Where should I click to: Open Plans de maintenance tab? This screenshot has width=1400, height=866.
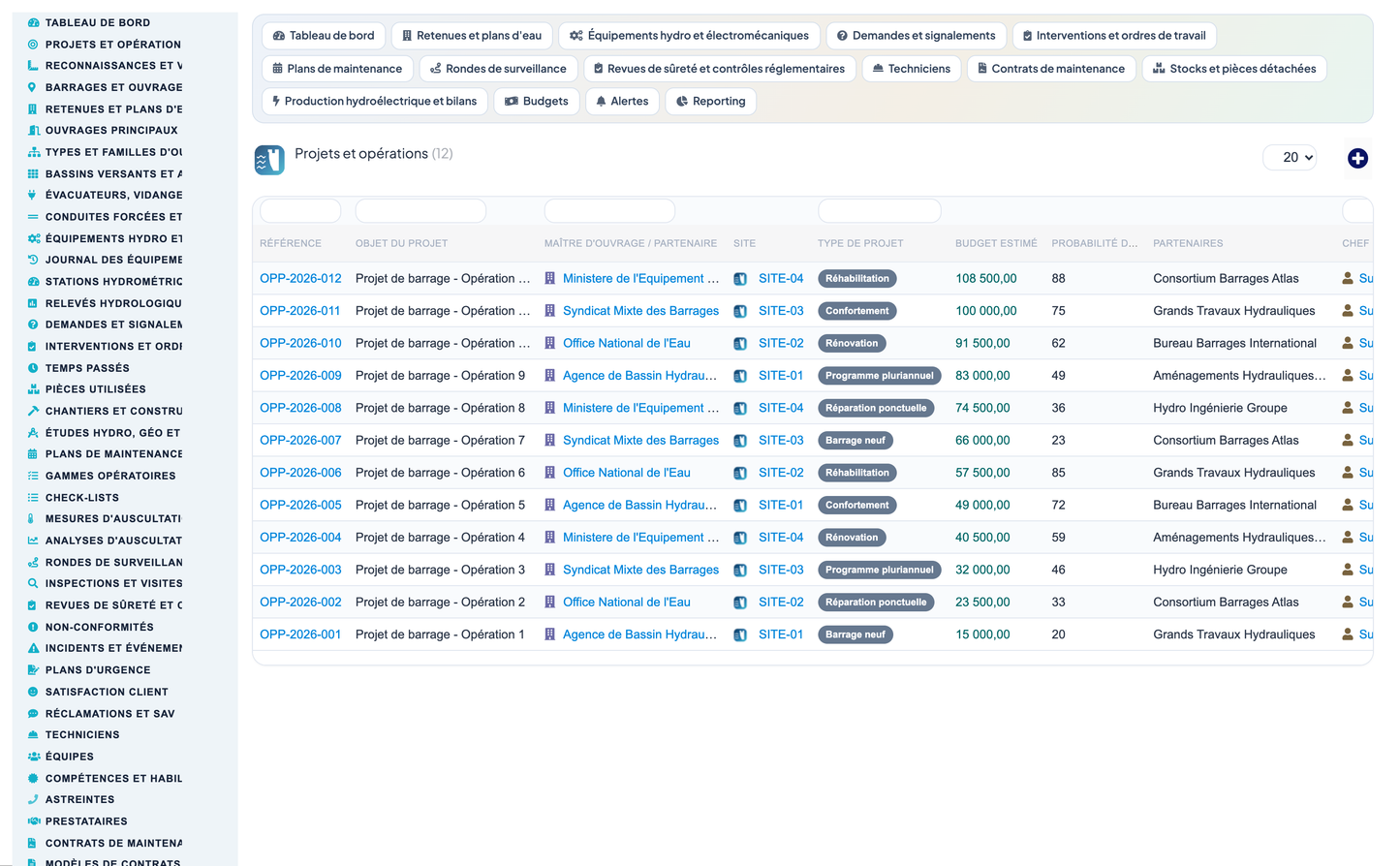click(337, 69)
